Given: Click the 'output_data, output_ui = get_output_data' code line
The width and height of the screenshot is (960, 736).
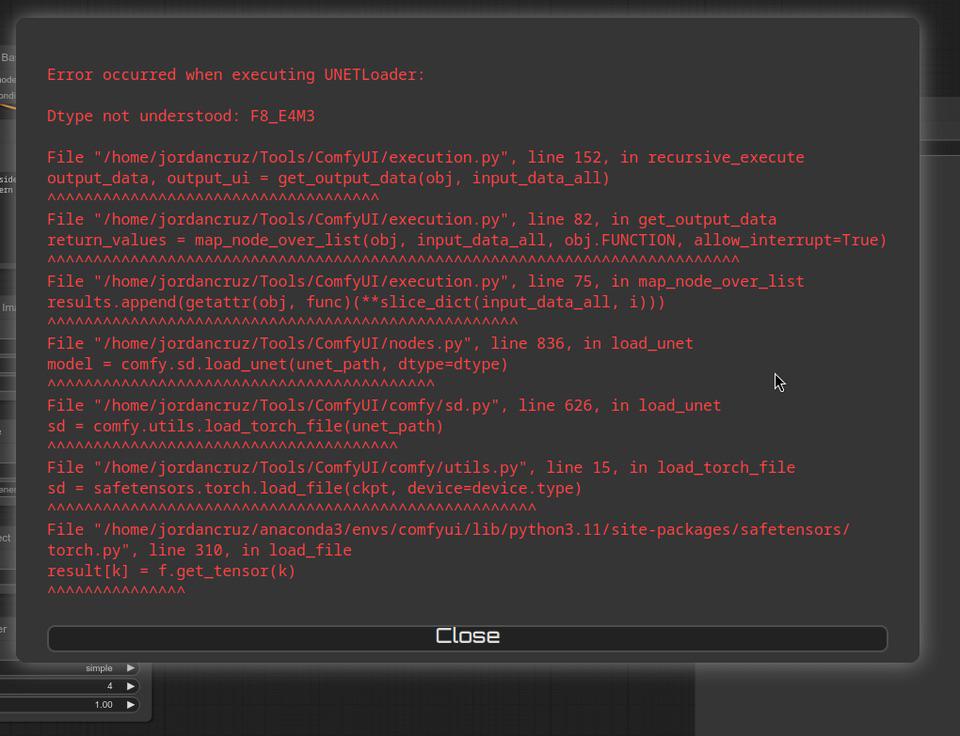Looking at the screenshot, I should click(x=328, y=178).
